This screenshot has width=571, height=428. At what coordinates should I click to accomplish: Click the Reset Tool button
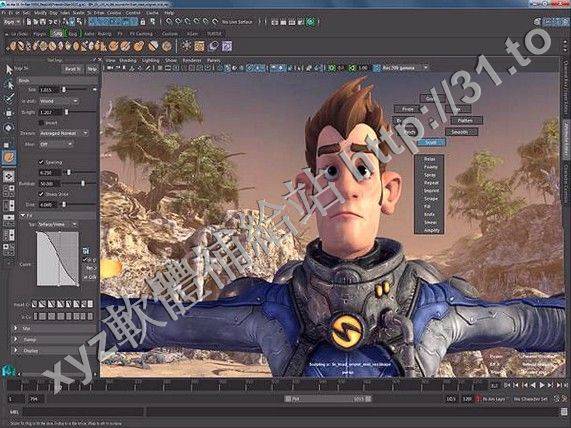tap(72, 69)
